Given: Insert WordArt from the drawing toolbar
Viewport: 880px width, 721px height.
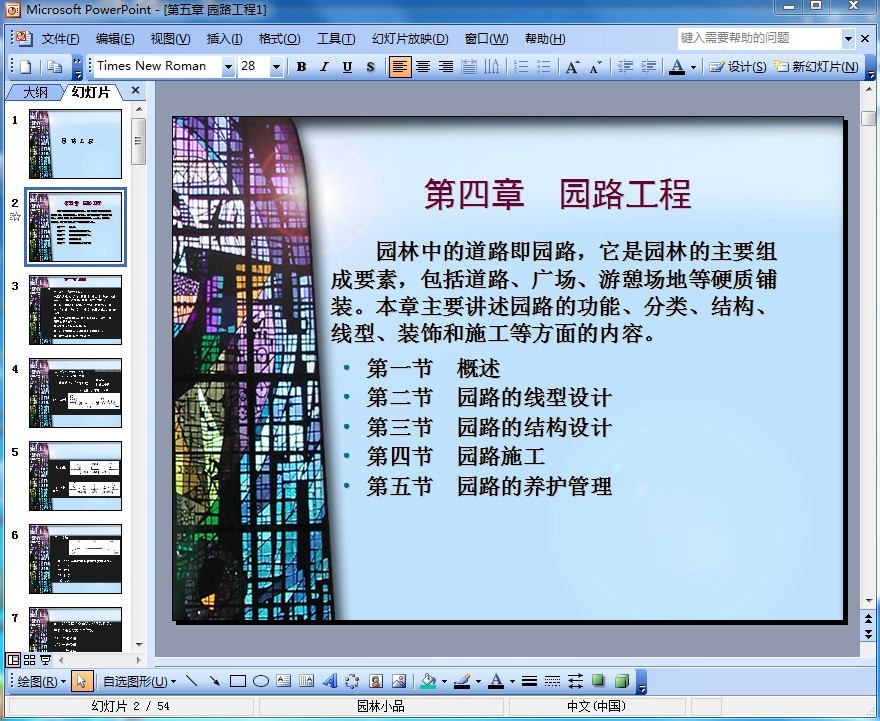Looking at the screenshot, I should (330, 682).
